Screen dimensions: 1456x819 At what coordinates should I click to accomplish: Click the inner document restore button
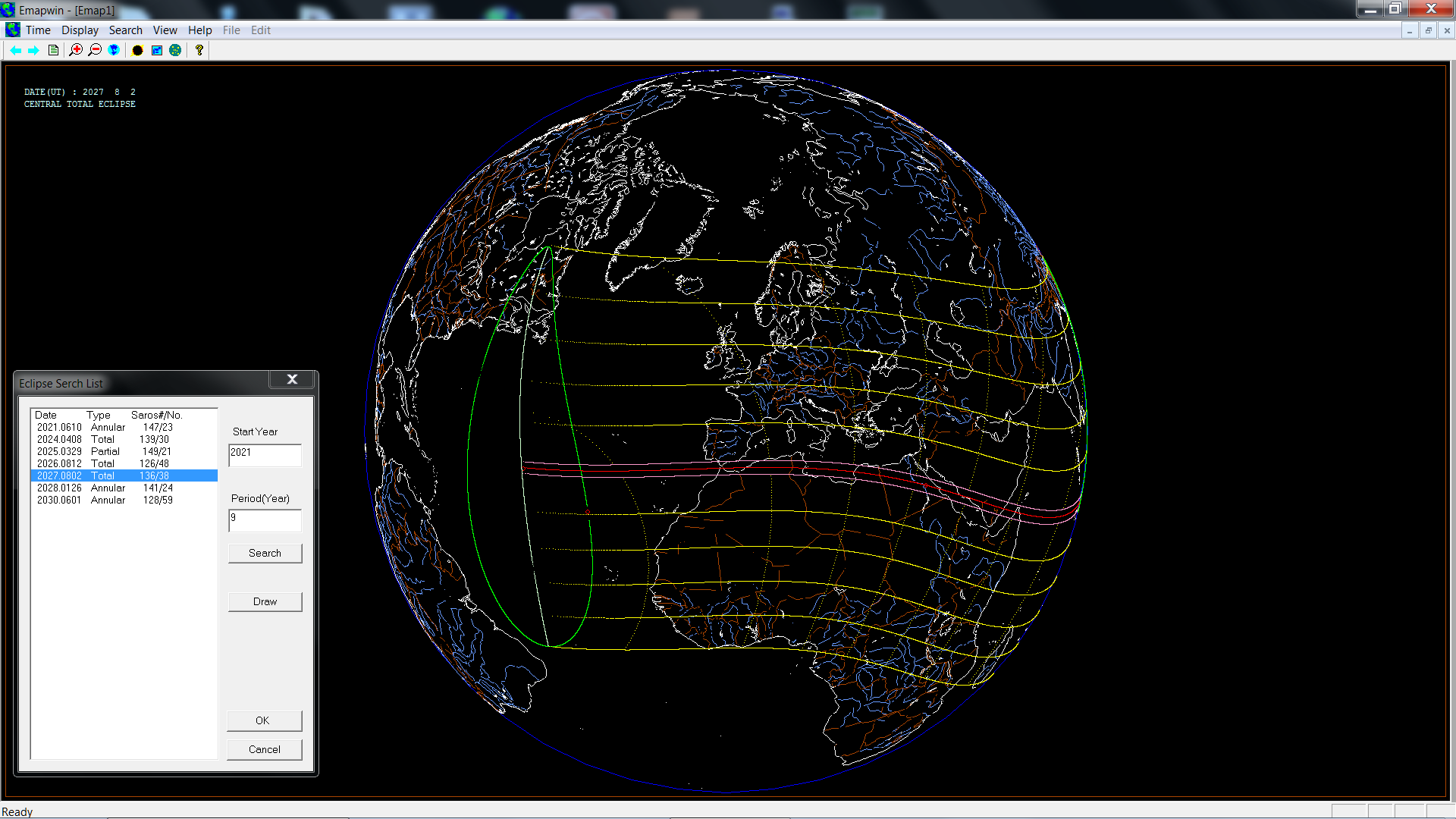tap(1428, 30)
